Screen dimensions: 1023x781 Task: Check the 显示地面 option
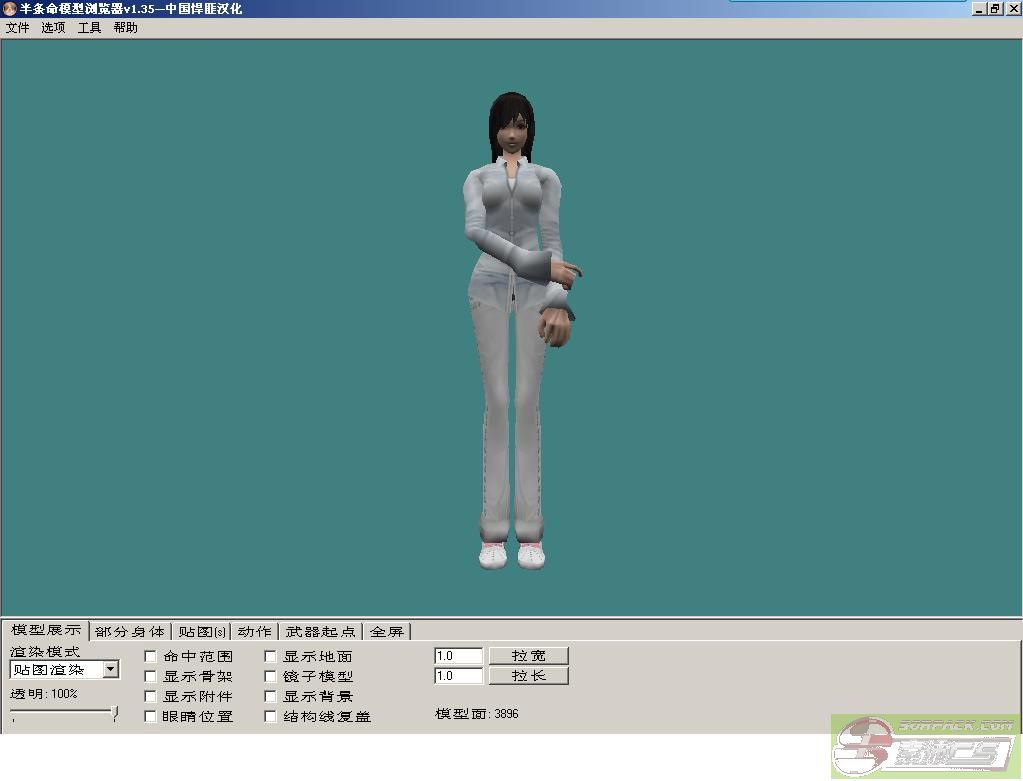tap(271, 657)
